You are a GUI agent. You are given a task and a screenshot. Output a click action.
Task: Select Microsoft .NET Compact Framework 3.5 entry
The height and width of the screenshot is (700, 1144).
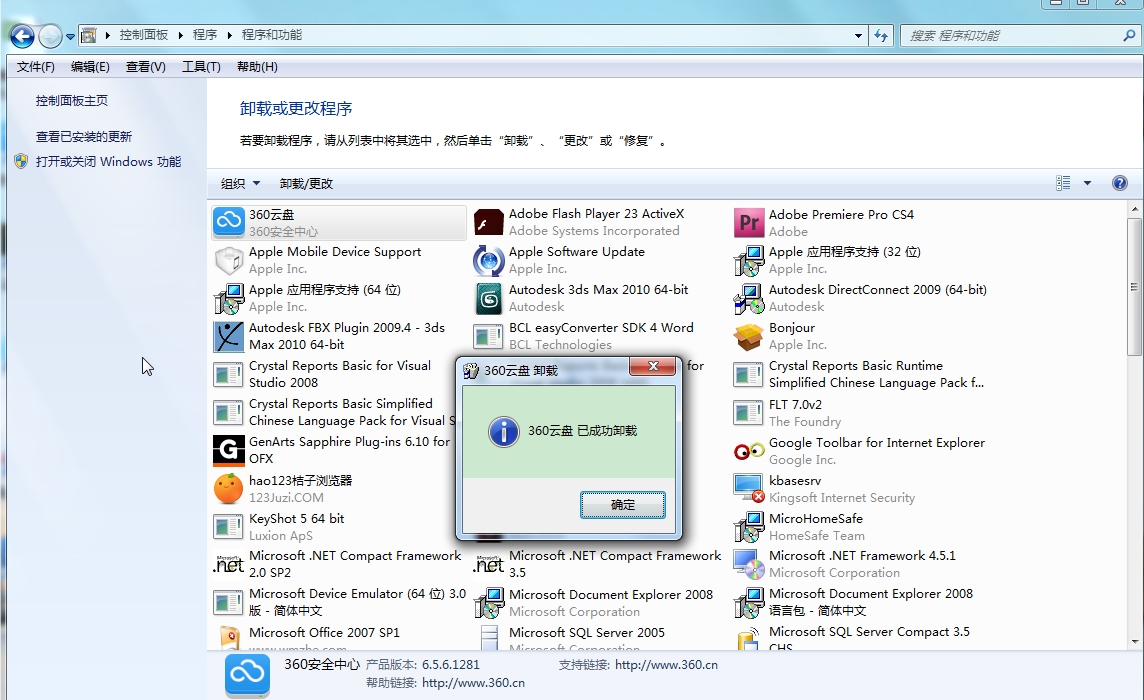[x=597, y=564]
